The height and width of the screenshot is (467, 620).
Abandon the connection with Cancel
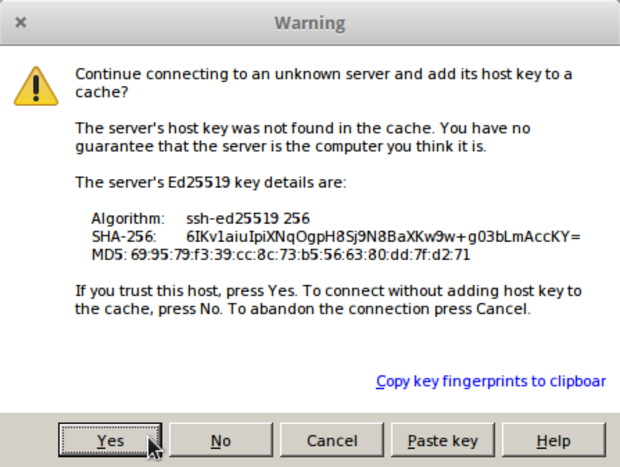click(x=332, y=440)
